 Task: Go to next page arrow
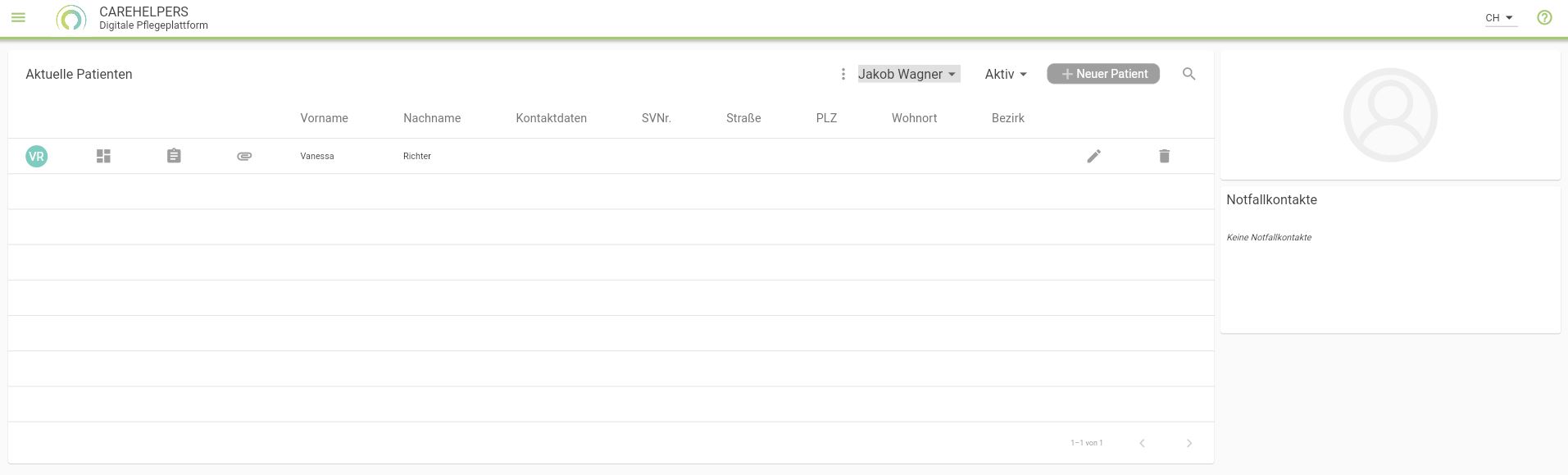(1188, 443)
